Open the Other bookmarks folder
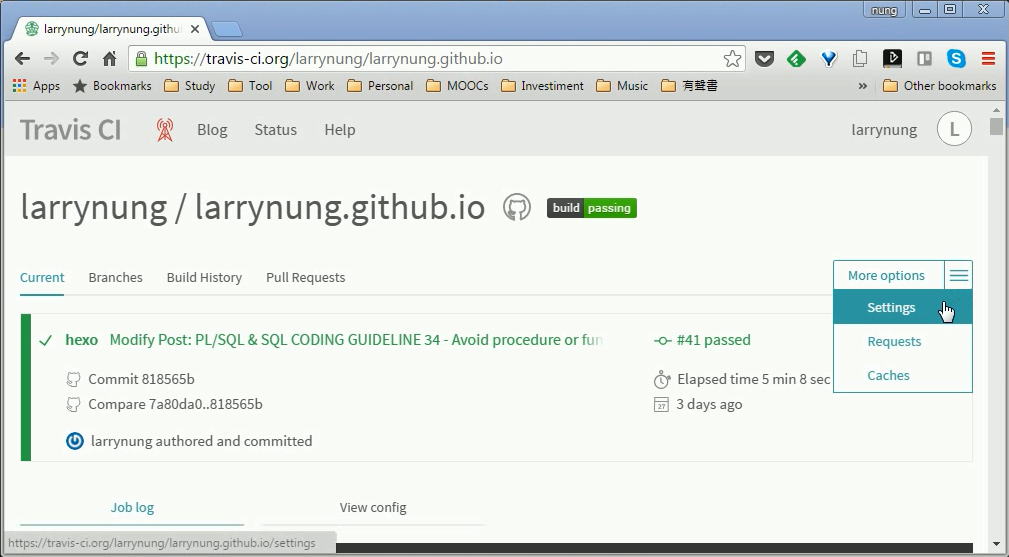Screen dimensions: 1009x557 [x=940, y=86]
